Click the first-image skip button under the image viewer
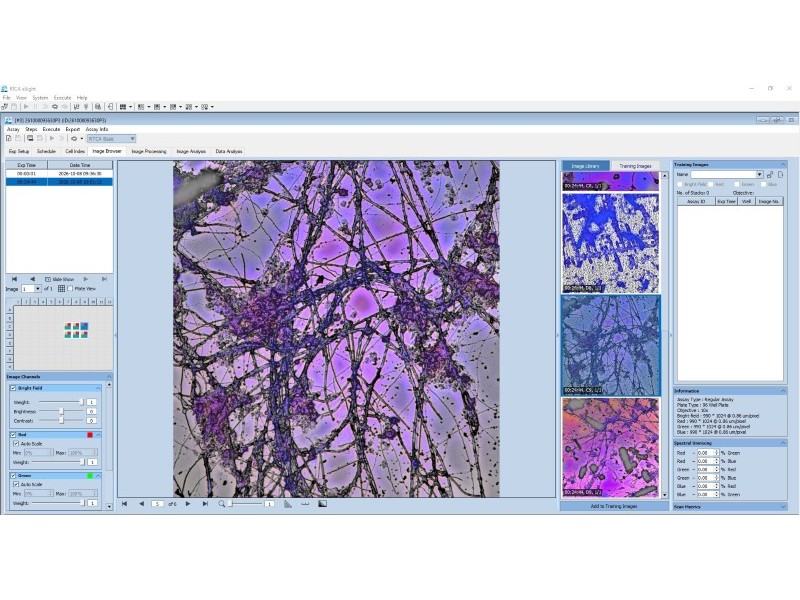The image size is (800, 600). tap(124, 504)
